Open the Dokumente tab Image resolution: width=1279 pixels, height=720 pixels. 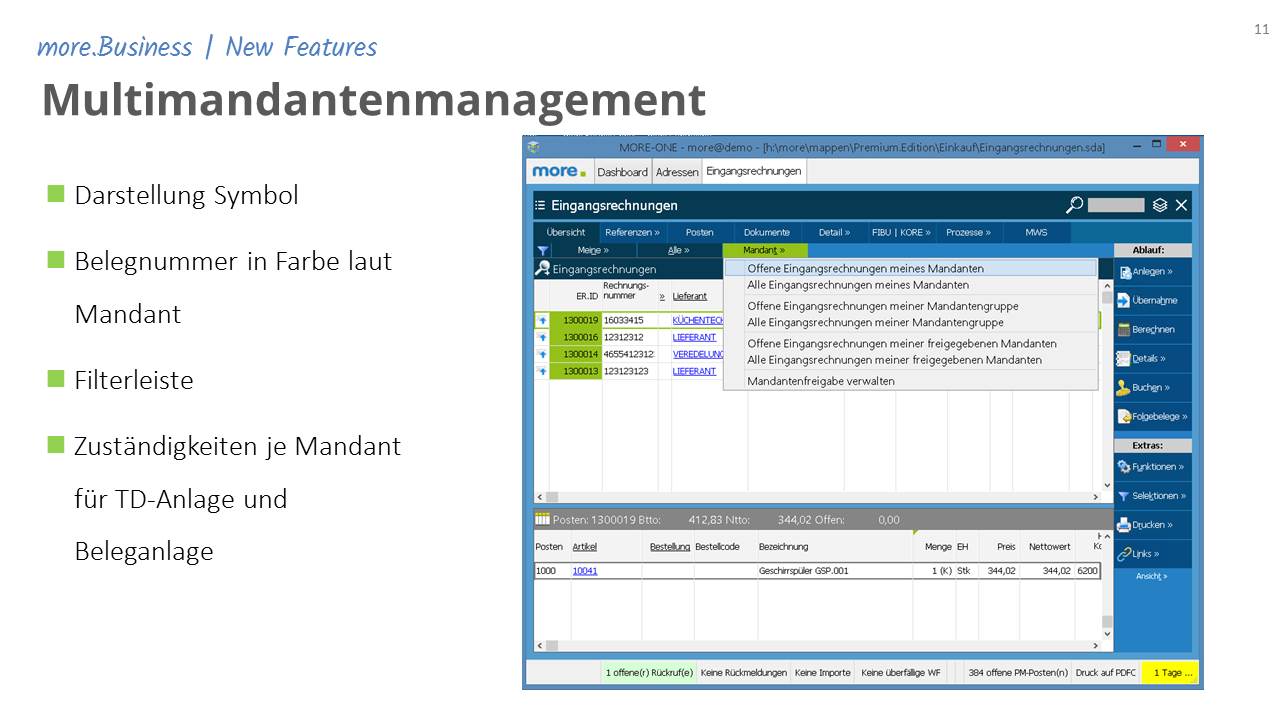(x=767, y=232)
